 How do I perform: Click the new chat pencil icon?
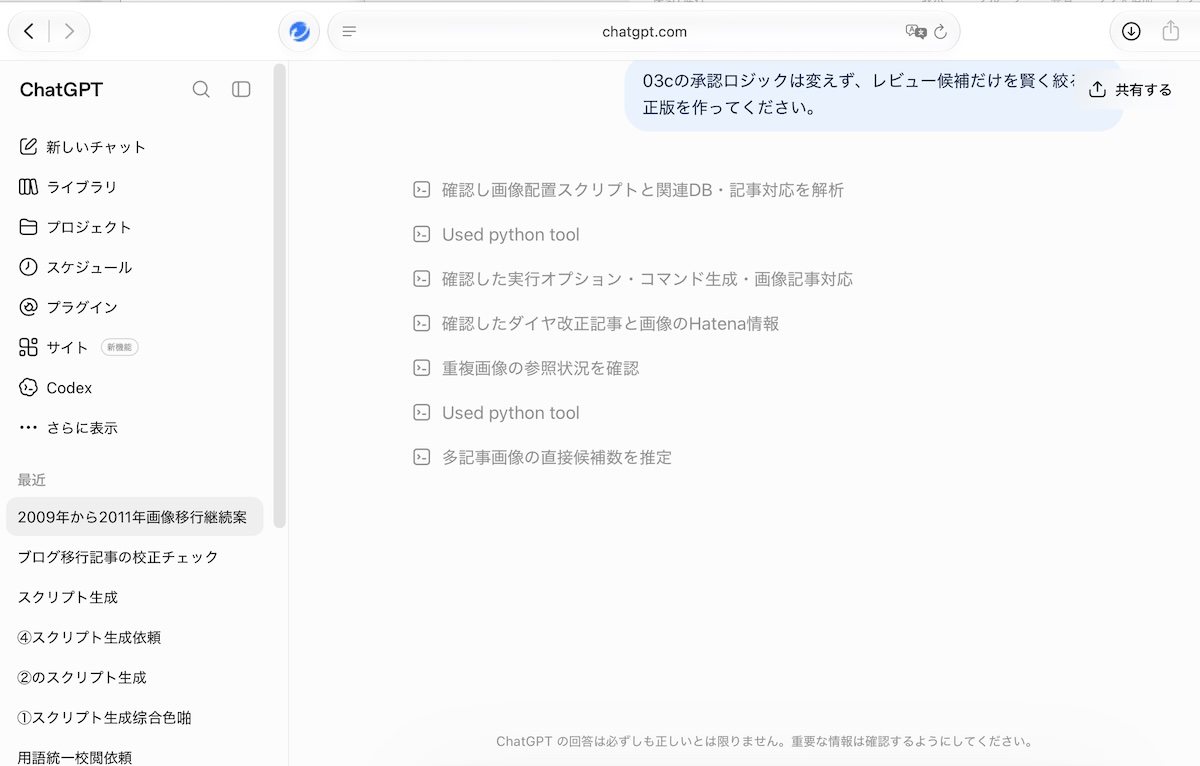pyautogui.click(x=28, y=147)
